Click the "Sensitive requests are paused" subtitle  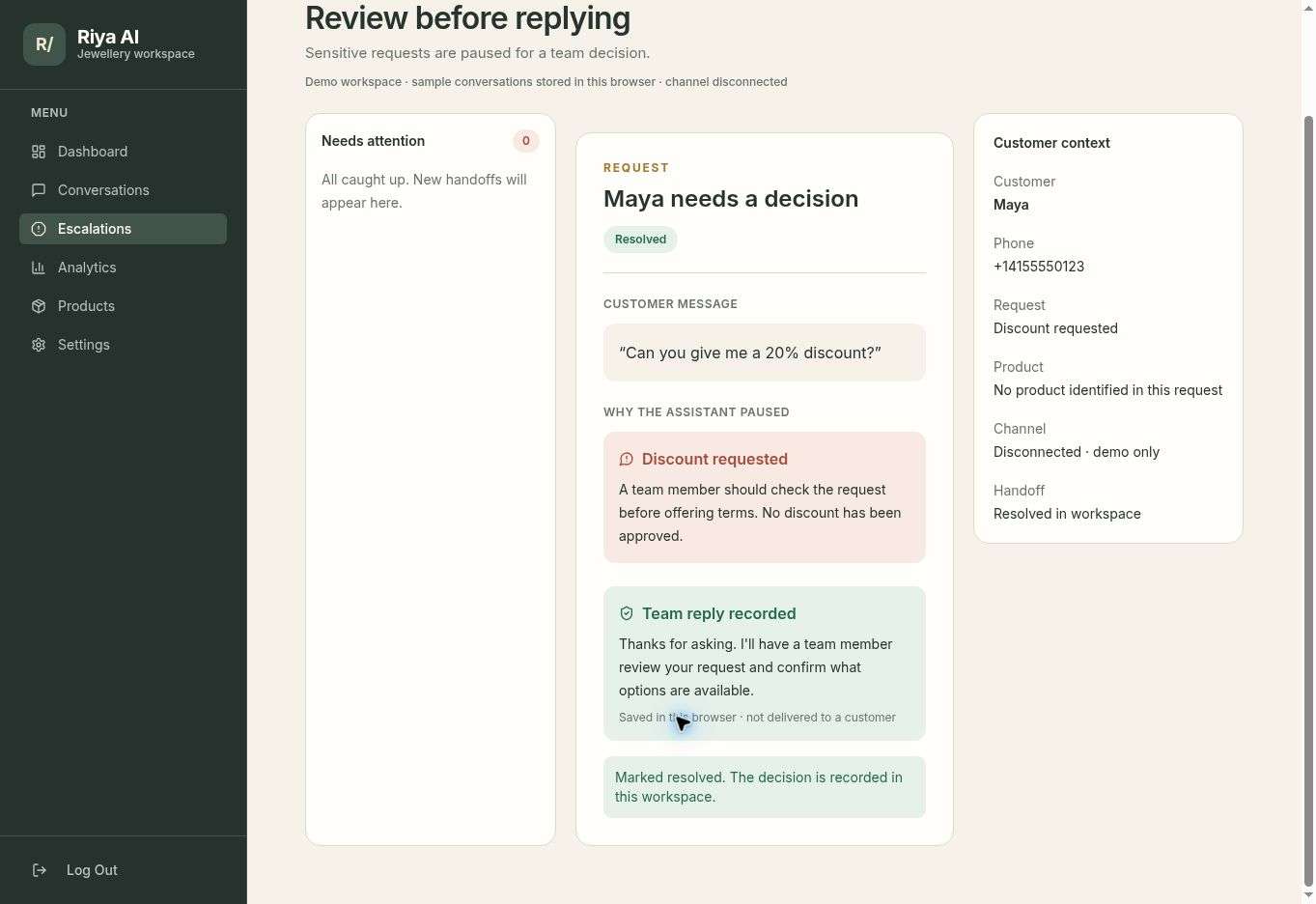(477, 53)
